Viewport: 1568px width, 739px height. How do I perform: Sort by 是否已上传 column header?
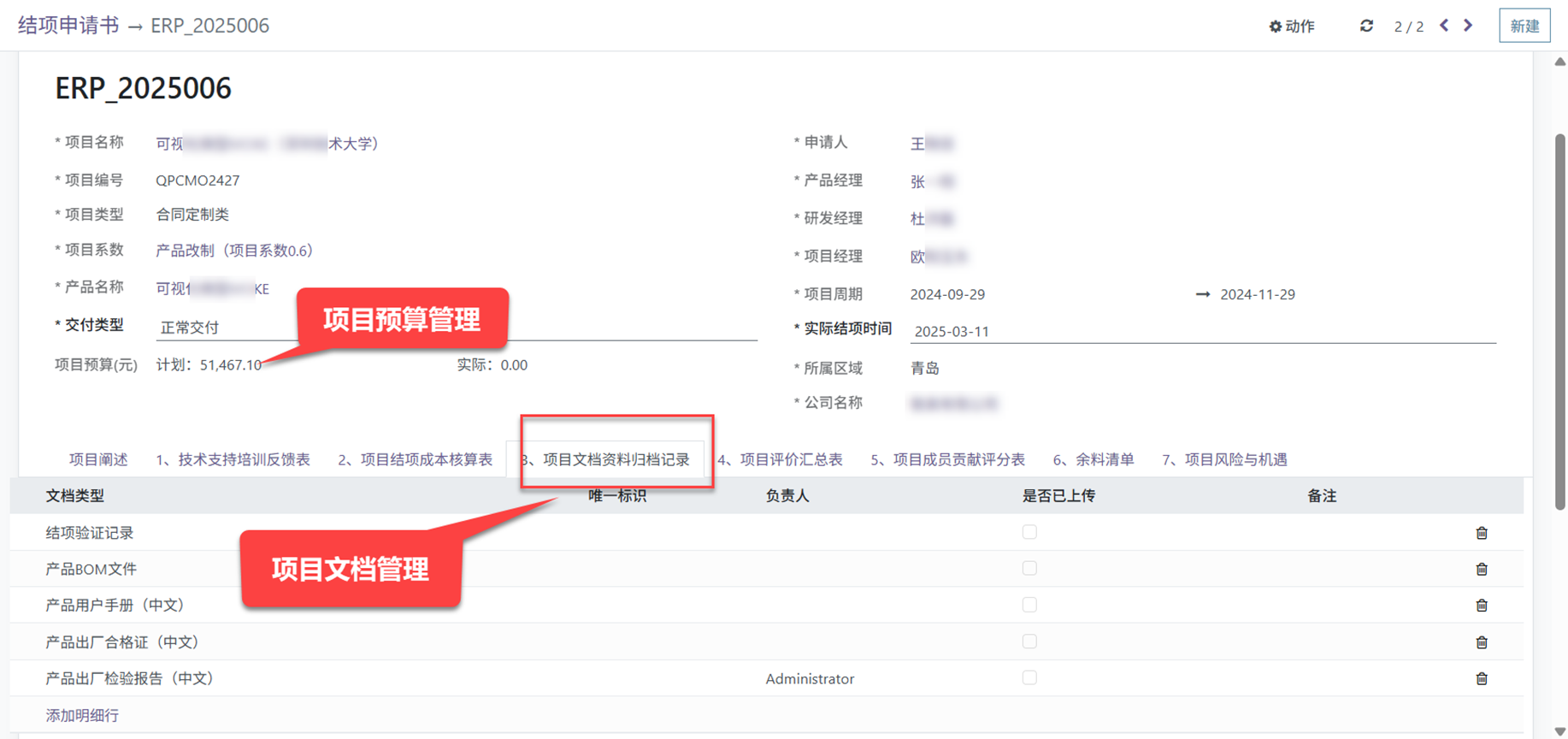click(1058, 496)
